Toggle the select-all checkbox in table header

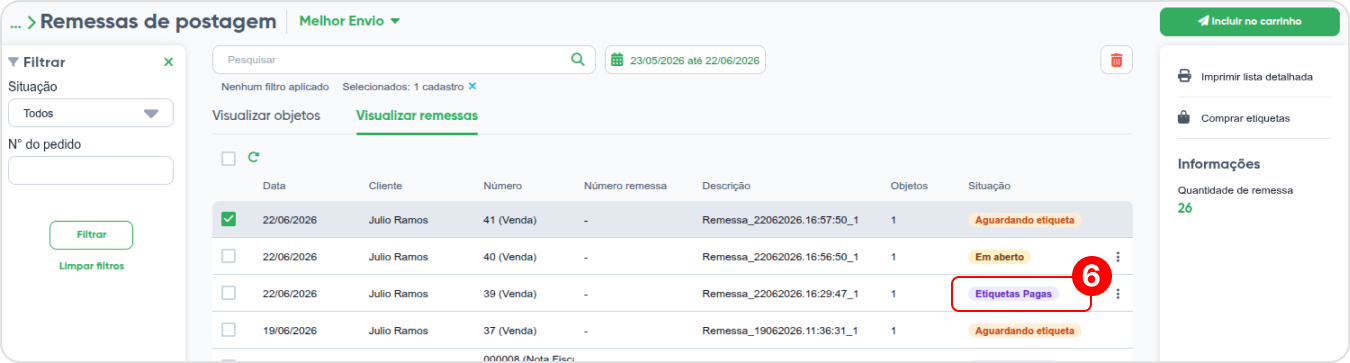tap(228, 158)
